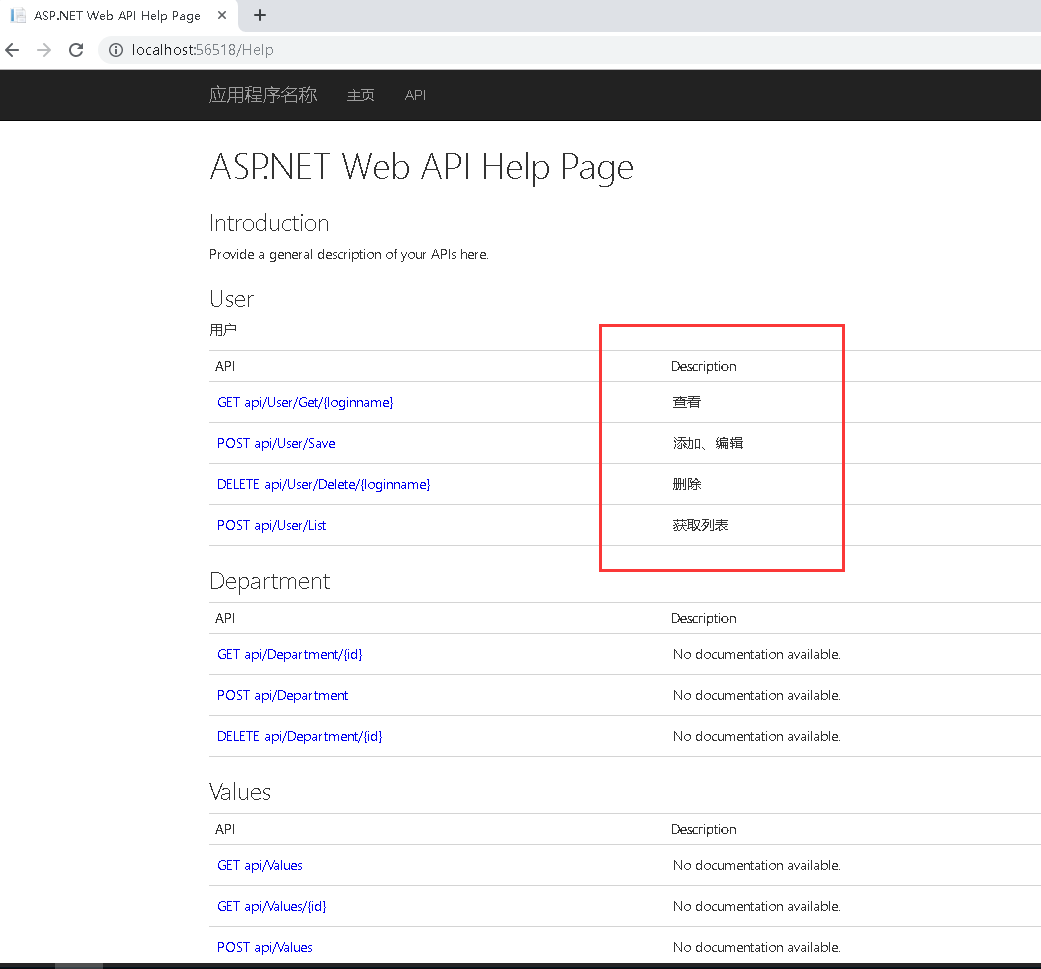Open POST api/User/List link
Screen dimensions: 1041x969
(x=272, y=526)
